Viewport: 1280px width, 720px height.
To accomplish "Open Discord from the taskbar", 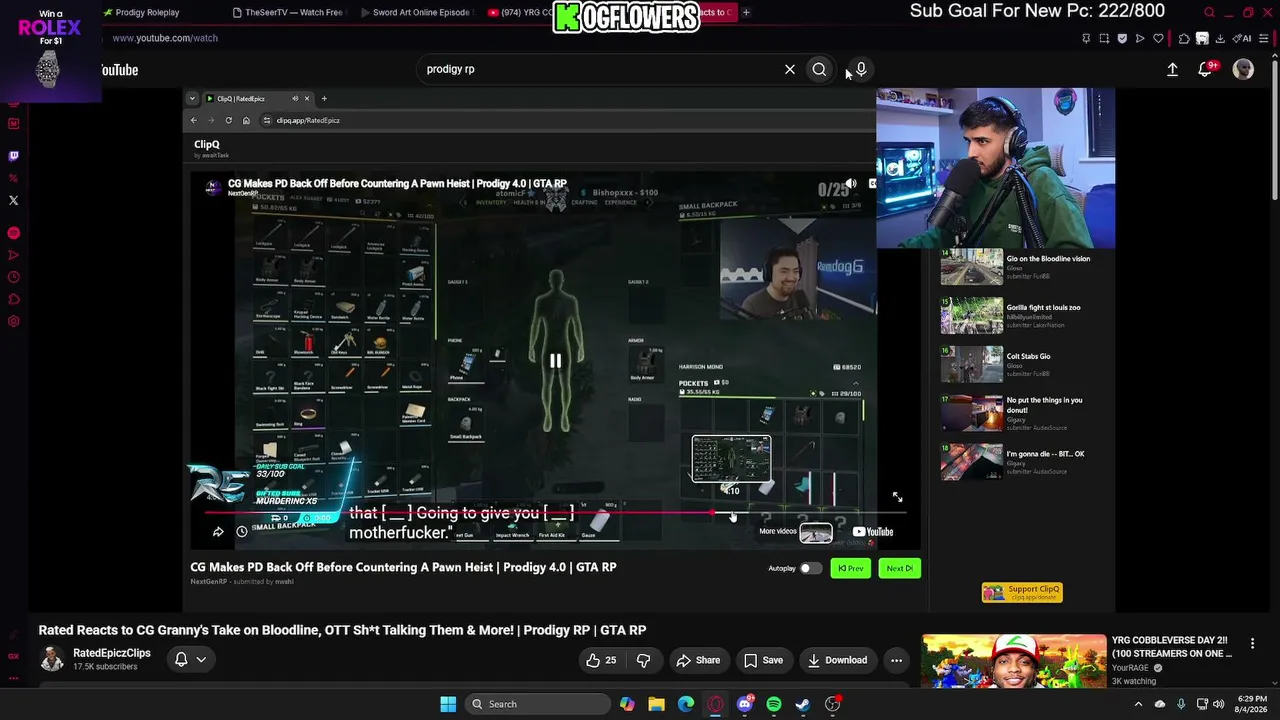I will coord(745,704).
